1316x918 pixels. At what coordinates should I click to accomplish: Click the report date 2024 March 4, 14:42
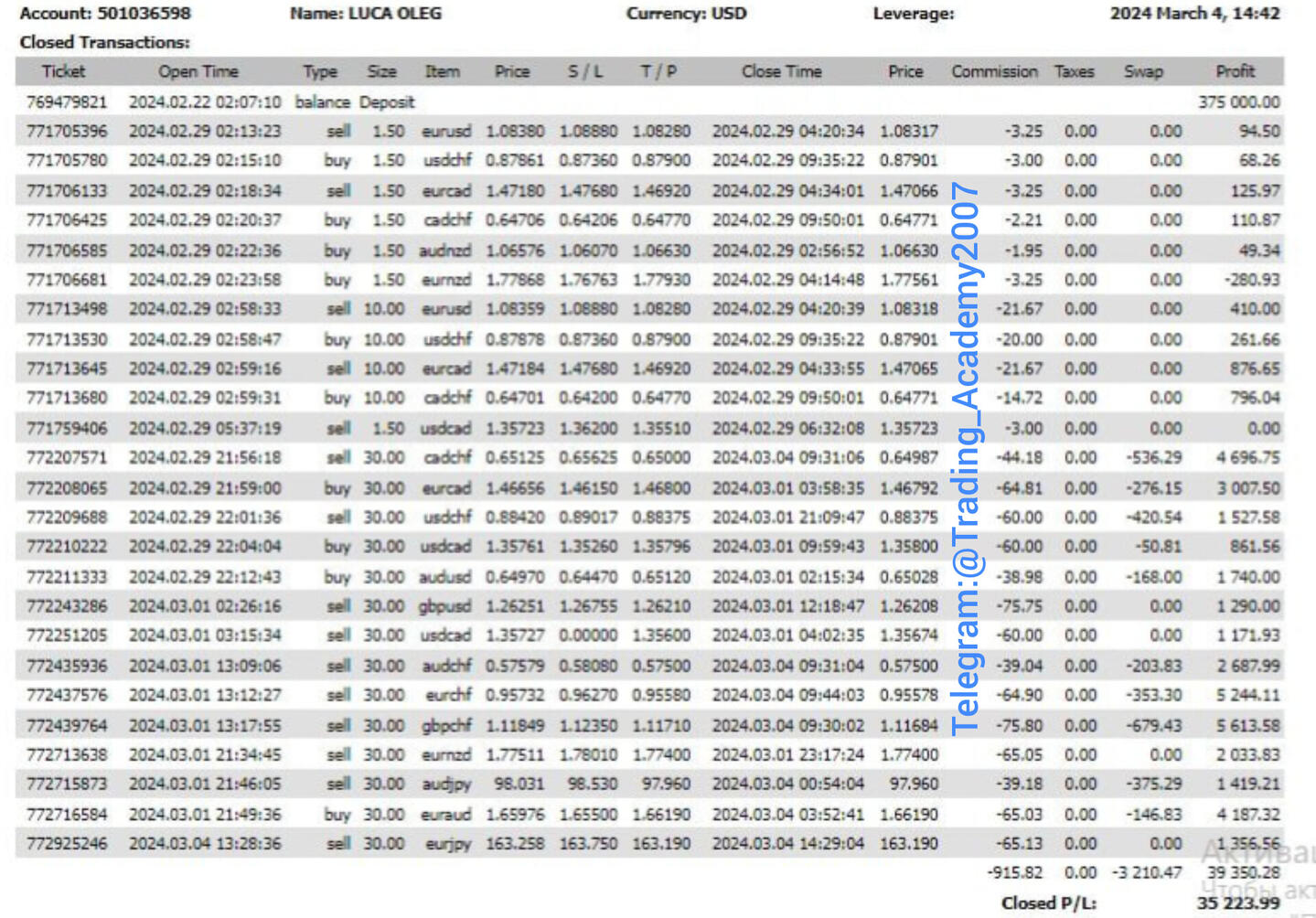point(1194,14)
